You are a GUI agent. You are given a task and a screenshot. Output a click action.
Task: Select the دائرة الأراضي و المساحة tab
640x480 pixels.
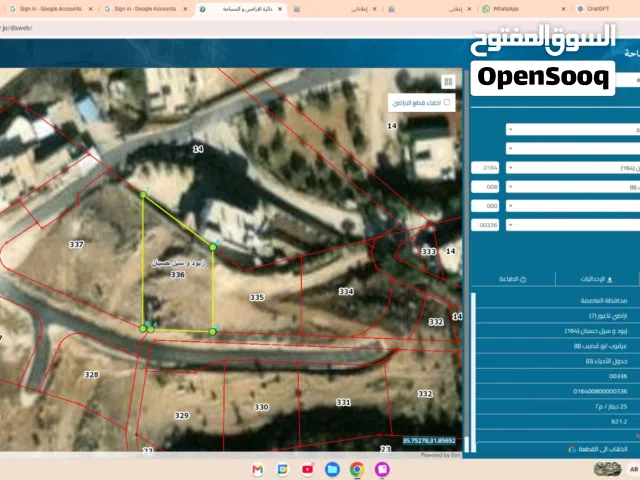(241, 9)
